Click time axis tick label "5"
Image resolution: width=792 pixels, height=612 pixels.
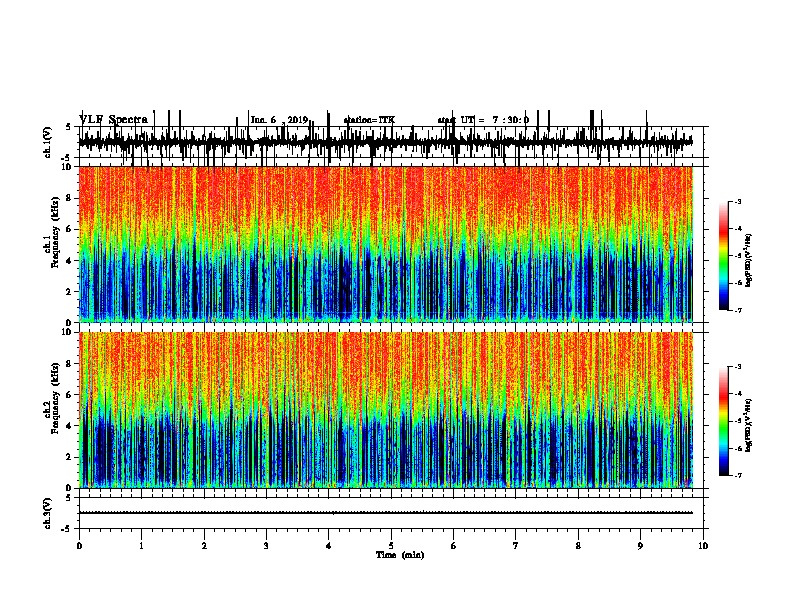coord(391,546)
